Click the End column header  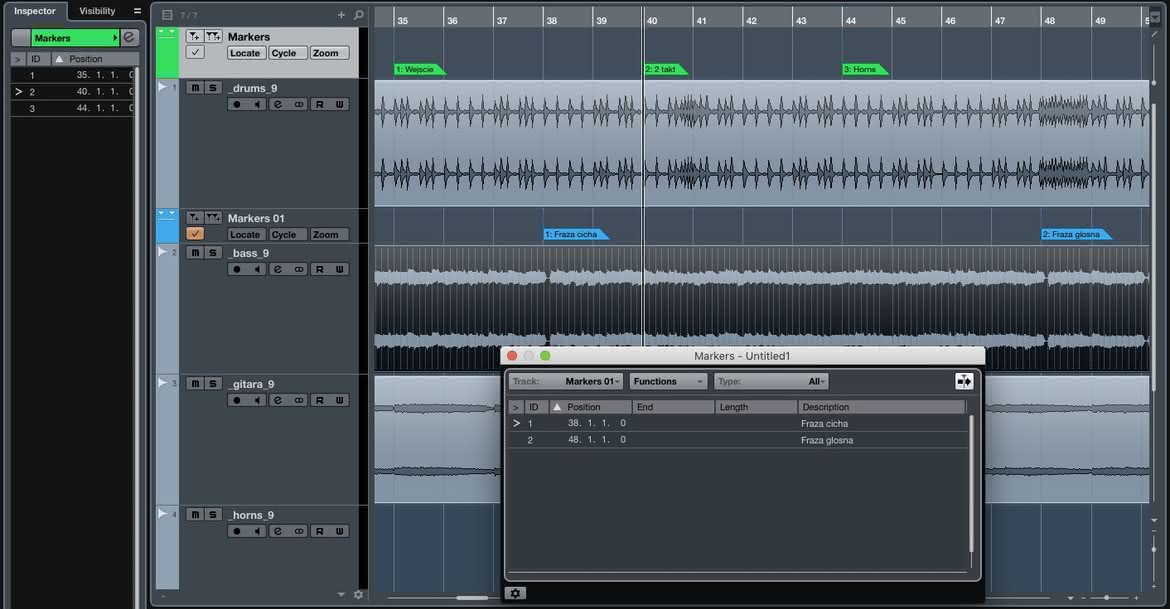point(673,407)
